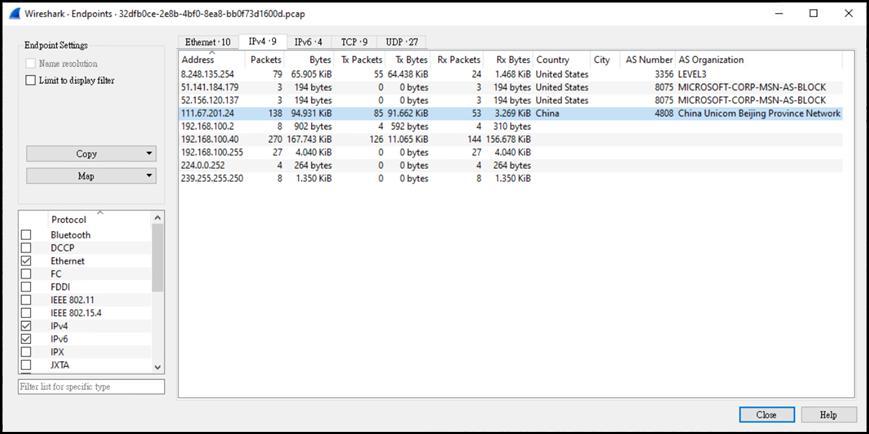
Task: Sort by the Tx Packets column header
Action: pos(359,59)
